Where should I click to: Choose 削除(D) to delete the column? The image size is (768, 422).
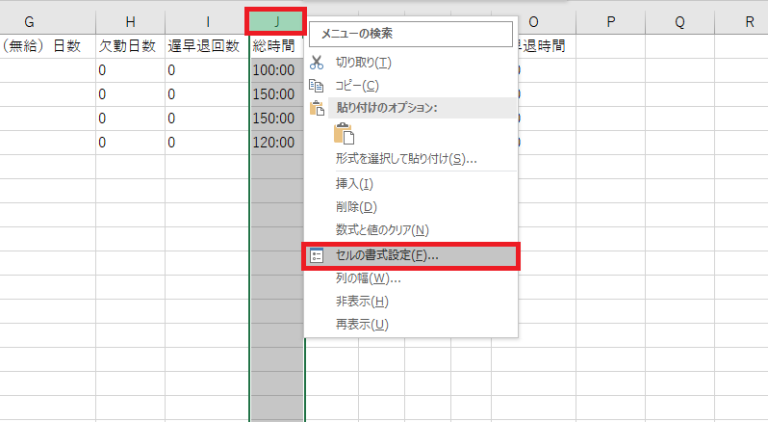click(355, 207)
